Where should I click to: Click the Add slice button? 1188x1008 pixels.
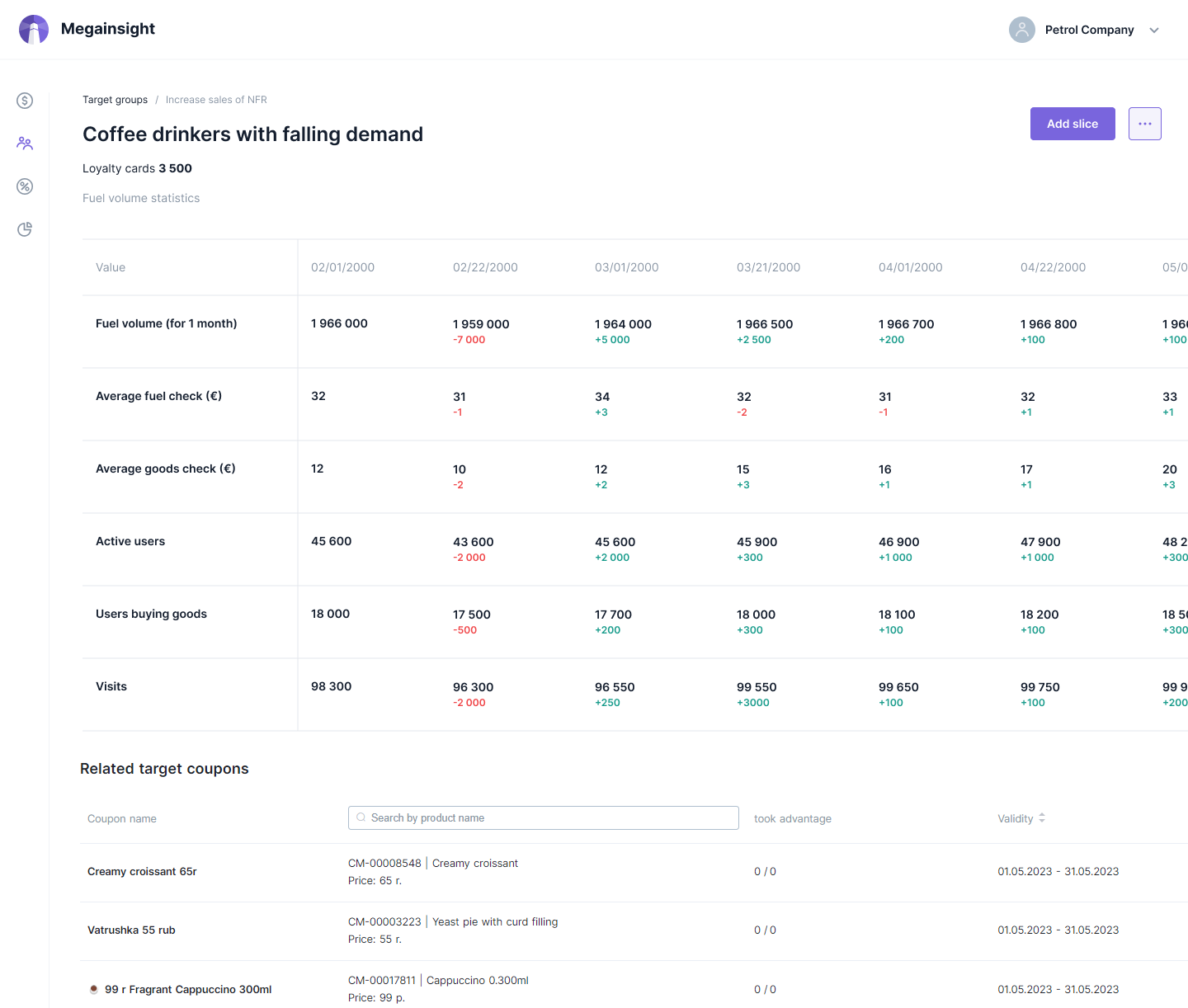coord(1072,124)
